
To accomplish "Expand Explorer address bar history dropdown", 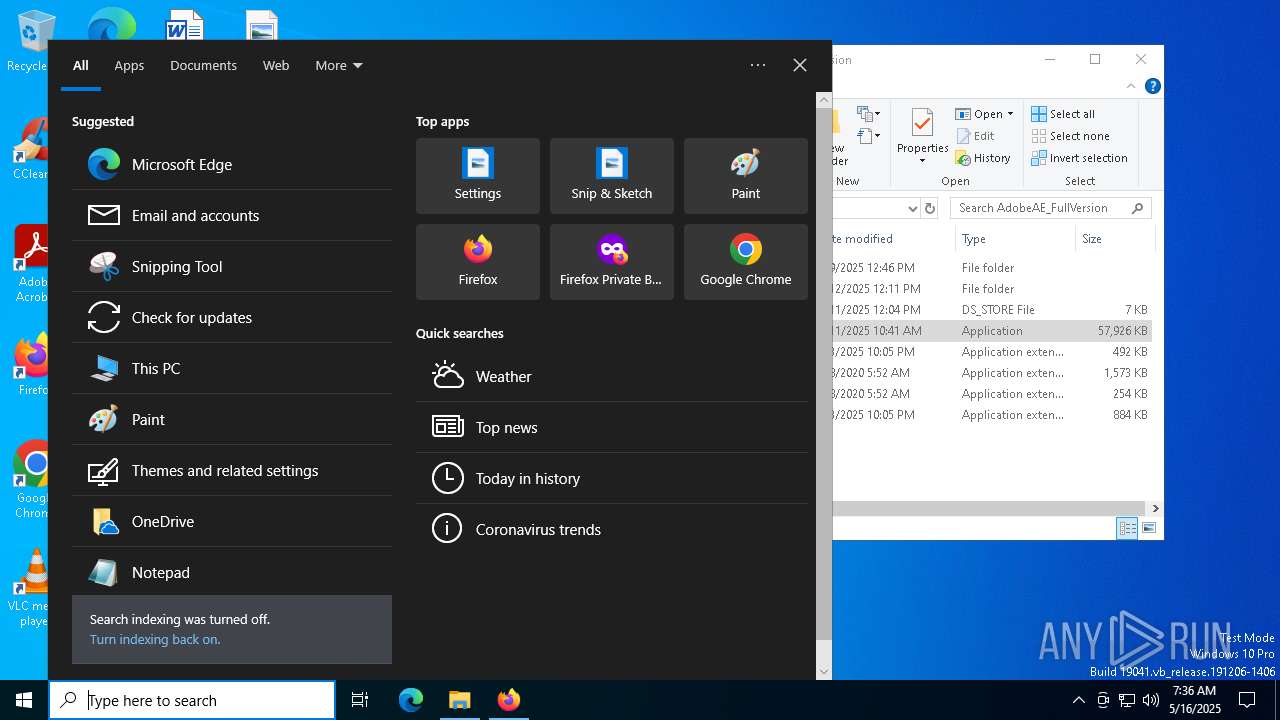I will pyautogui.click(x=912, y=208).
